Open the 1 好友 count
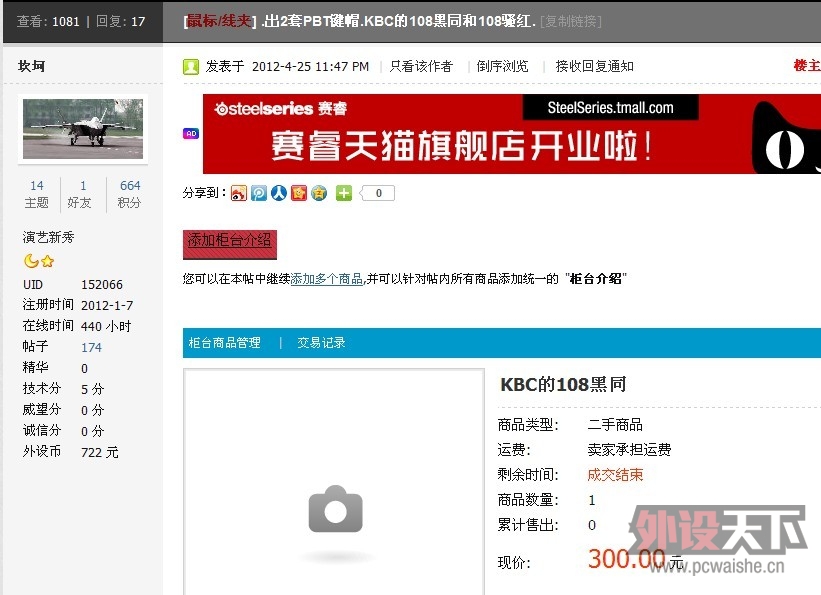The width and height of the screenshot is (821, 595). pyautogui.click(x=80, y=194)
